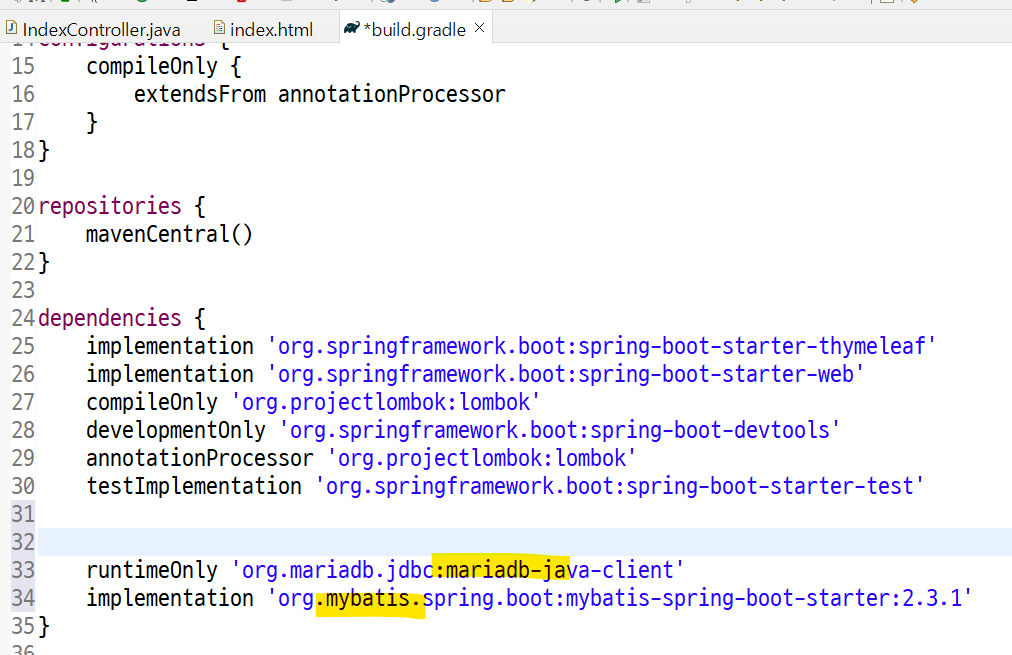Click line number 19 in the gutter

23,178
